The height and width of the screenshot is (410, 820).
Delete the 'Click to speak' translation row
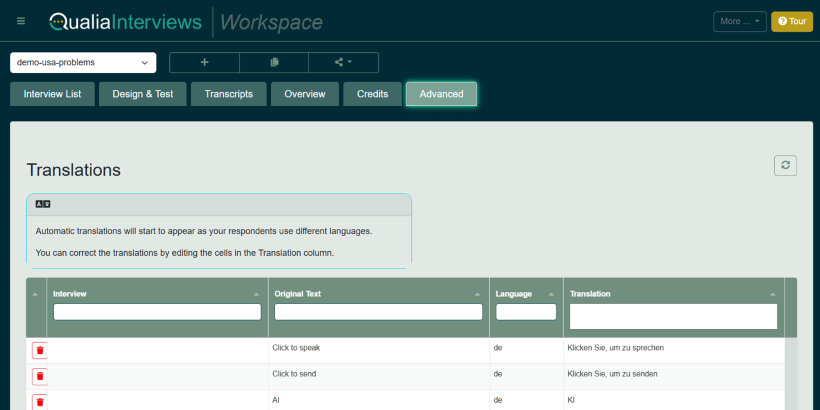pos(40,350)
